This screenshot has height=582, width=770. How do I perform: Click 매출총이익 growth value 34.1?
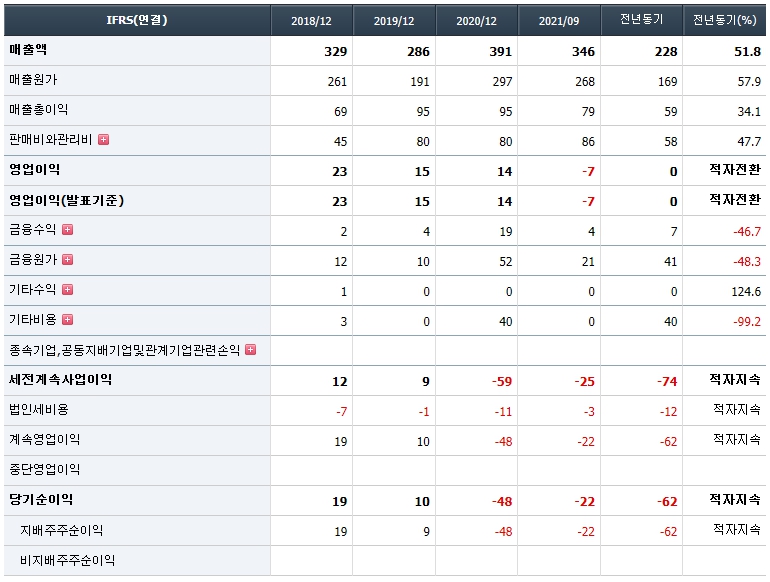749,111
